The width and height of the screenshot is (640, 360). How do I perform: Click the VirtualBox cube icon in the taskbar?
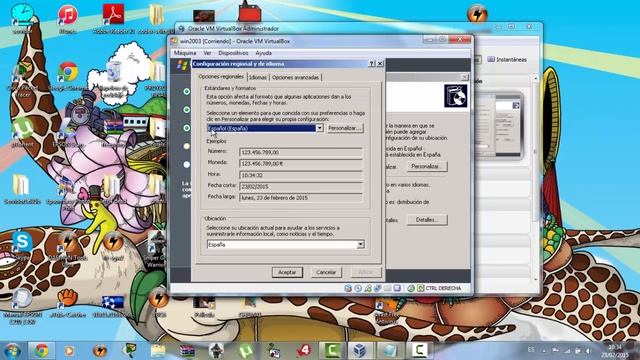click(x=360, y=350)
